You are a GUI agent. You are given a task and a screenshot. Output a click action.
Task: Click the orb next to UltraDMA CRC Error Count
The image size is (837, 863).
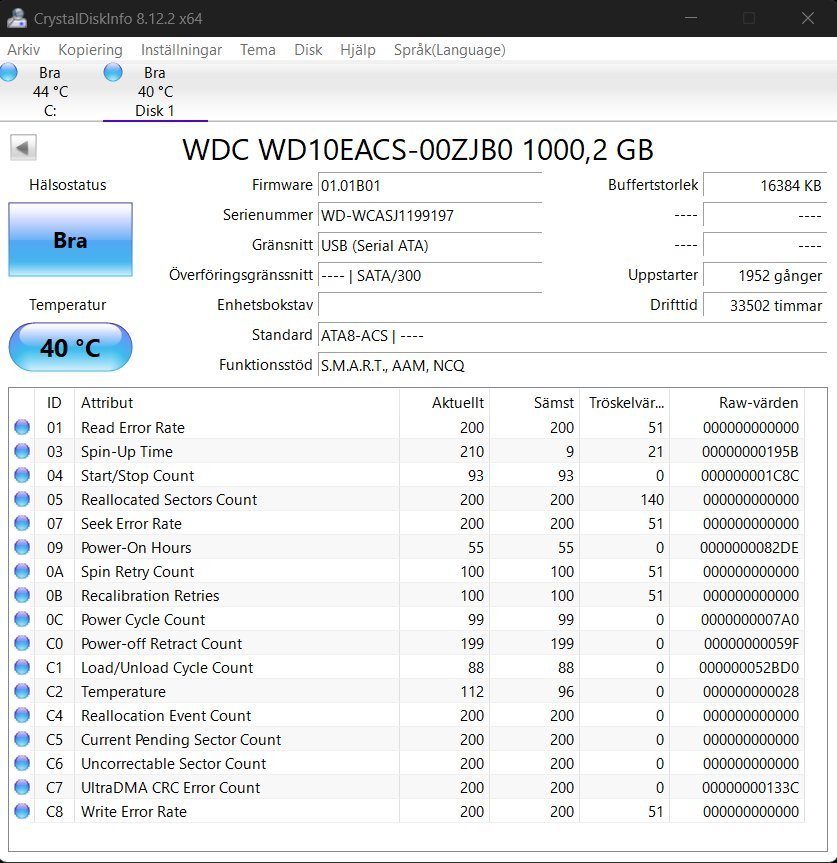(22, 788)
